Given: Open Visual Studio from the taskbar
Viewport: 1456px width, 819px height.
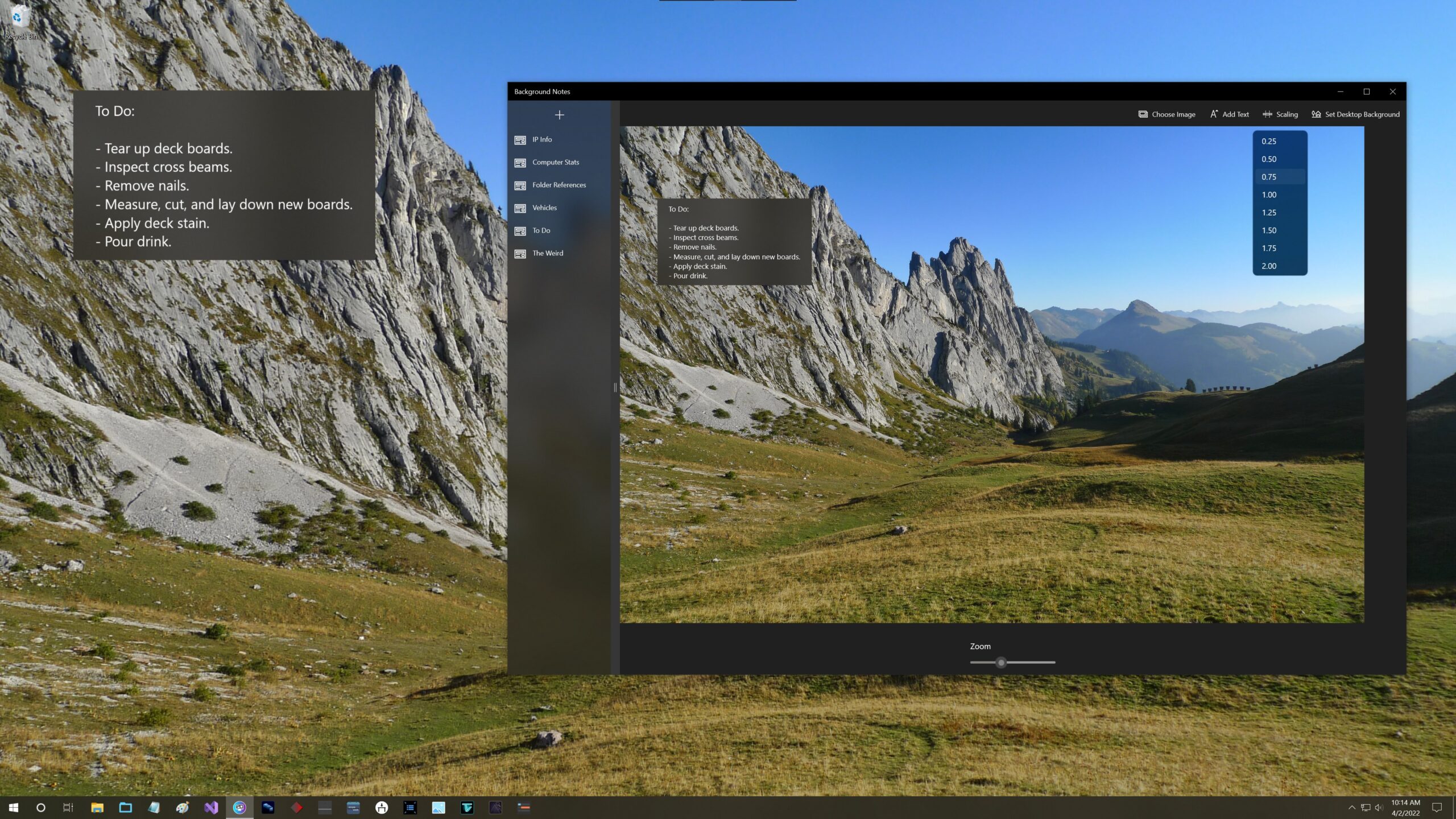Looking at the screenshot, I should (x=211, y=807).
